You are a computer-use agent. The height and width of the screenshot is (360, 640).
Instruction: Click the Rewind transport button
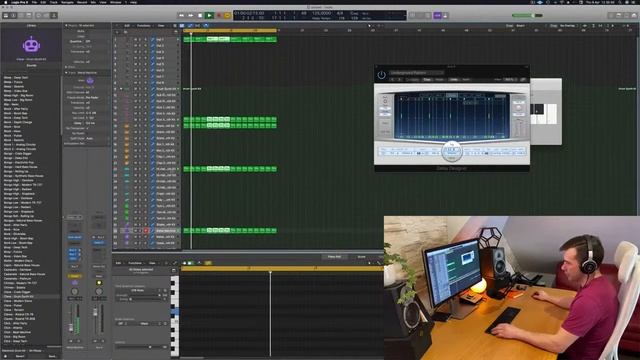(x=181, y=16)
